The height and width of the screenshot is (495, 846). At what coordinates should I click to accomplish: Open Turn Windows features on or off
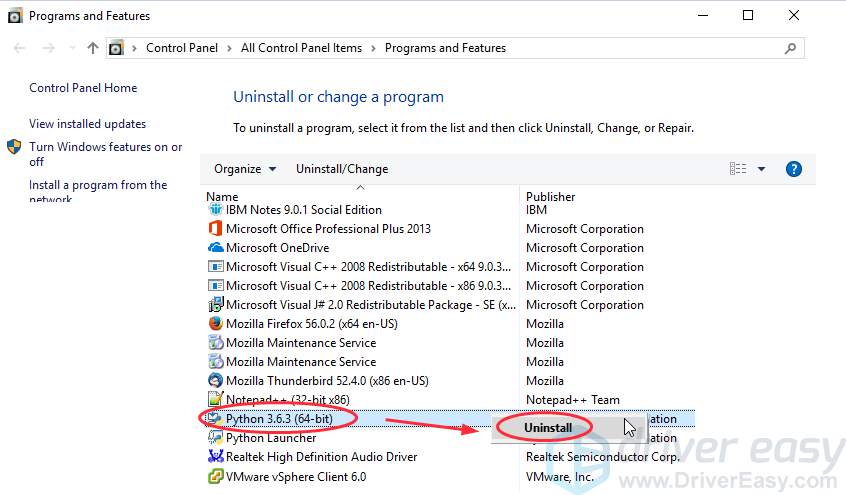tap(105, 154)
